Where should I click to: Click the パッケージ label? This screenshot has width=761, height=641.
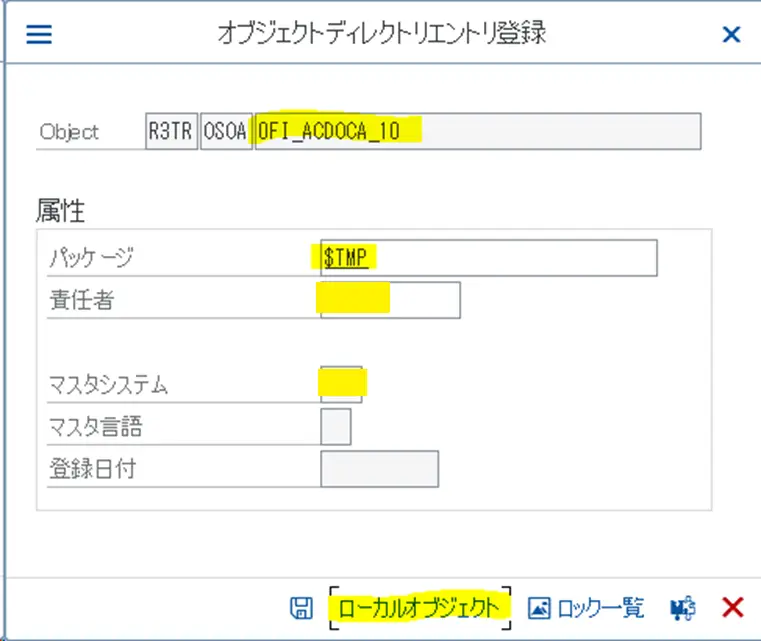coord(91,257)
